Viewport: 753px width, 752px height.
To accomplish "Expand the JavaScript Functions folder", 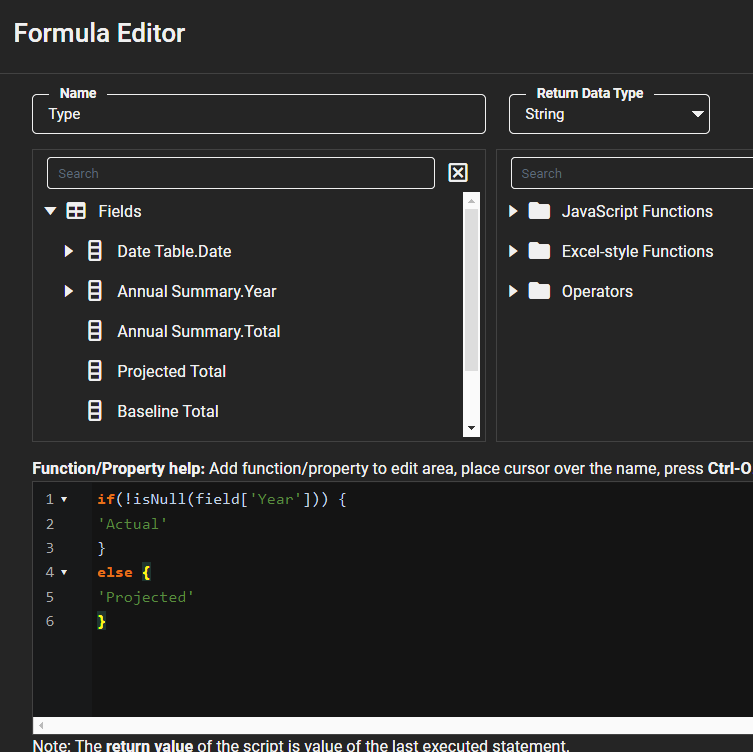I will coord(513,211).
